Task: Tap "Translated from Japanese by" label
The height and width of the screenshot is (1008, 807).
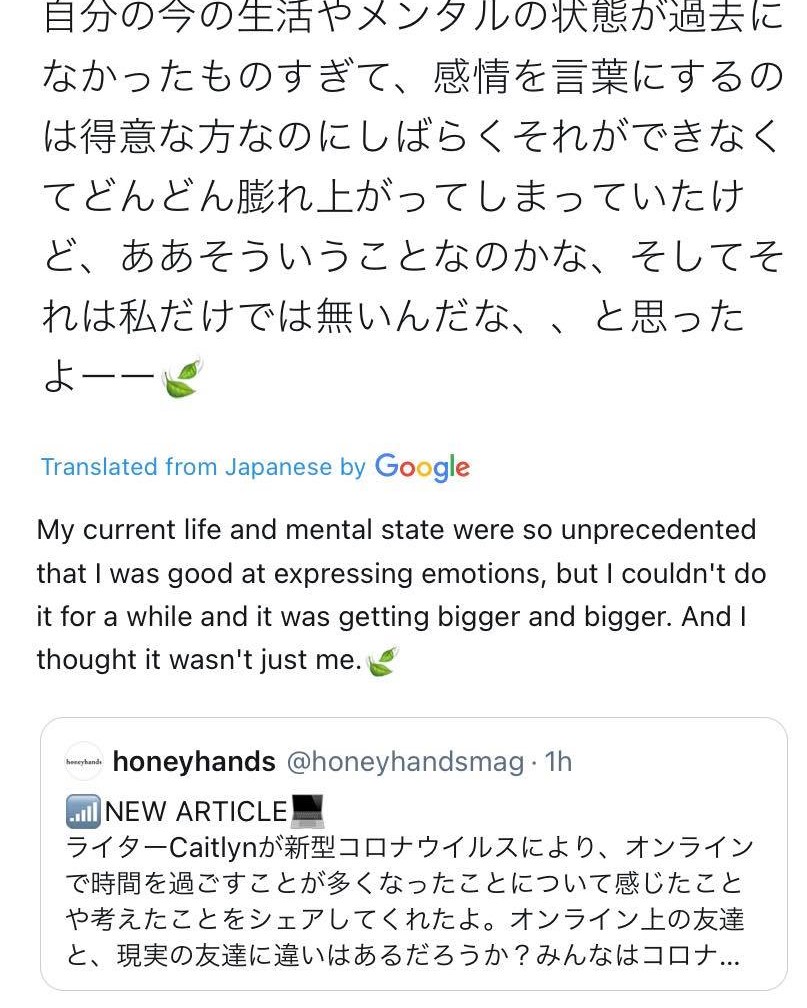Action: click(x=203, y=467)
